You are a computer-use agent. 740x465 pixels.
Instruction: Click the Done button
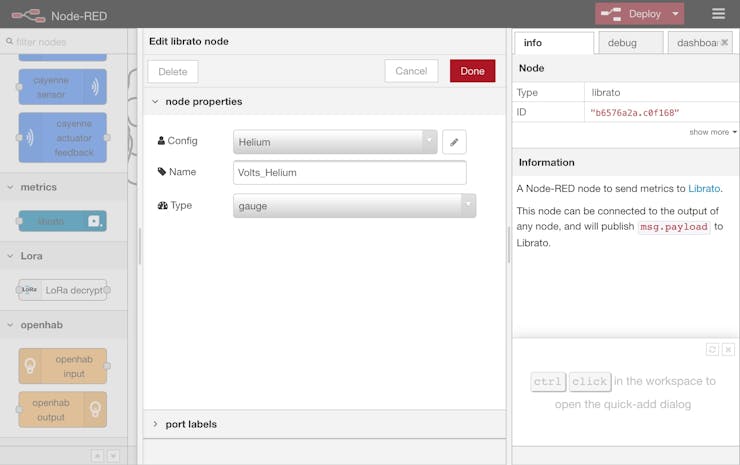tap(472, 71)
